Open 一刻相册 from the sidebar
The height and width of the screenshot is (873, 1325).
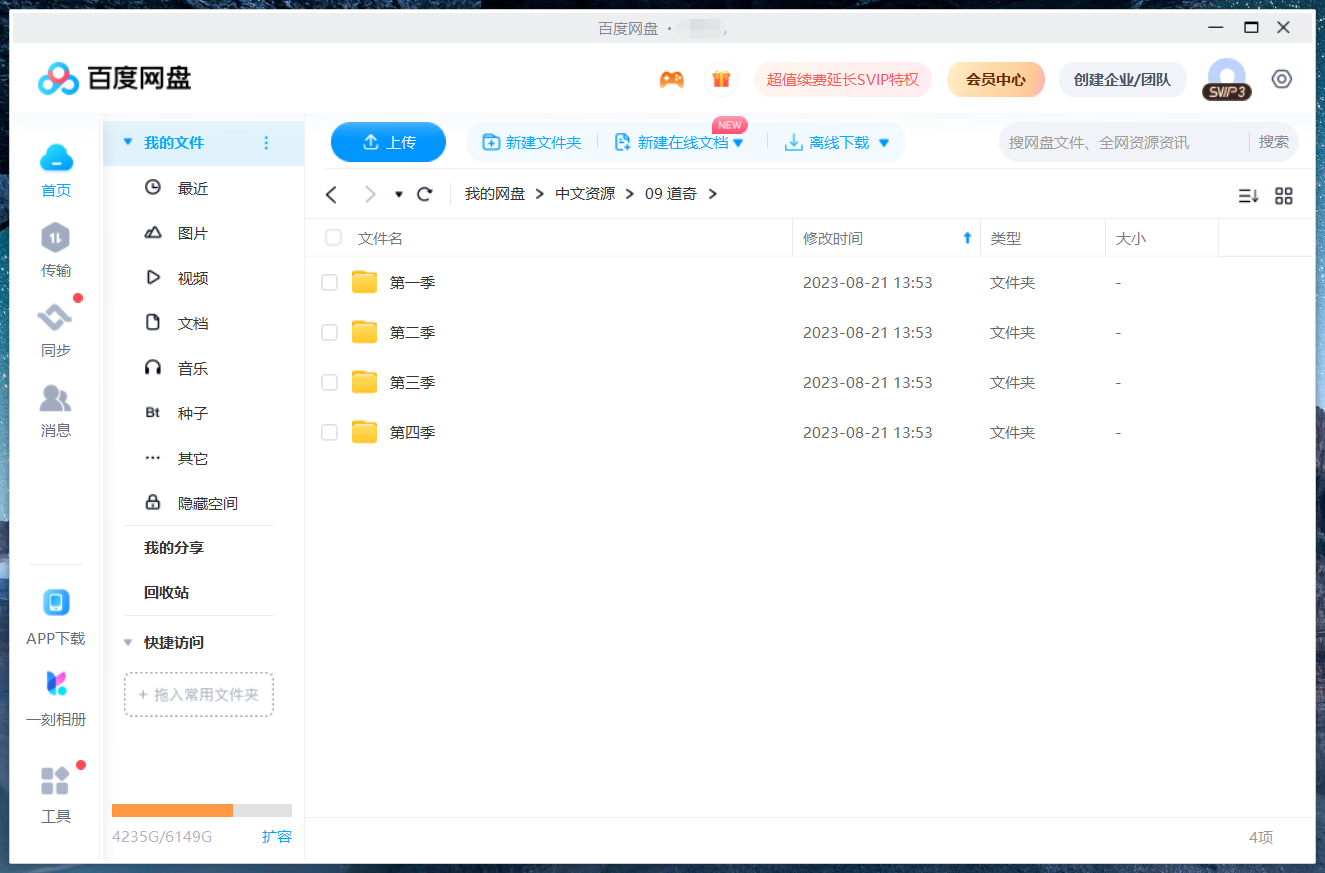pos(55,697)
